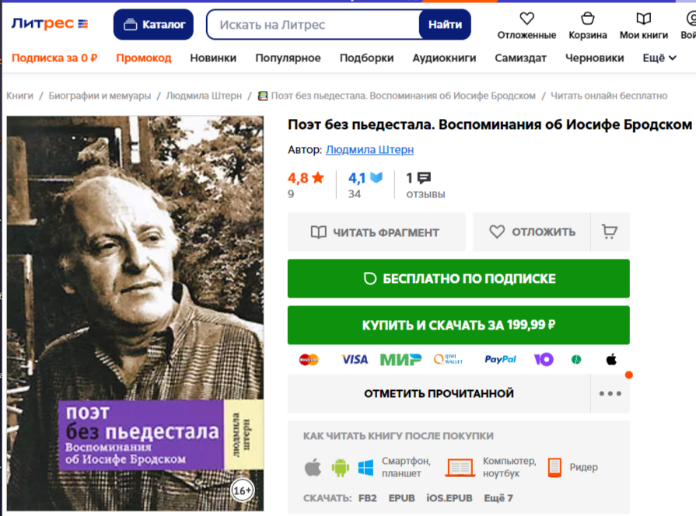The height and width of the screenshot is (516, 696).
Task: Click the Бесплатно по подписке button
Action: 459,278
